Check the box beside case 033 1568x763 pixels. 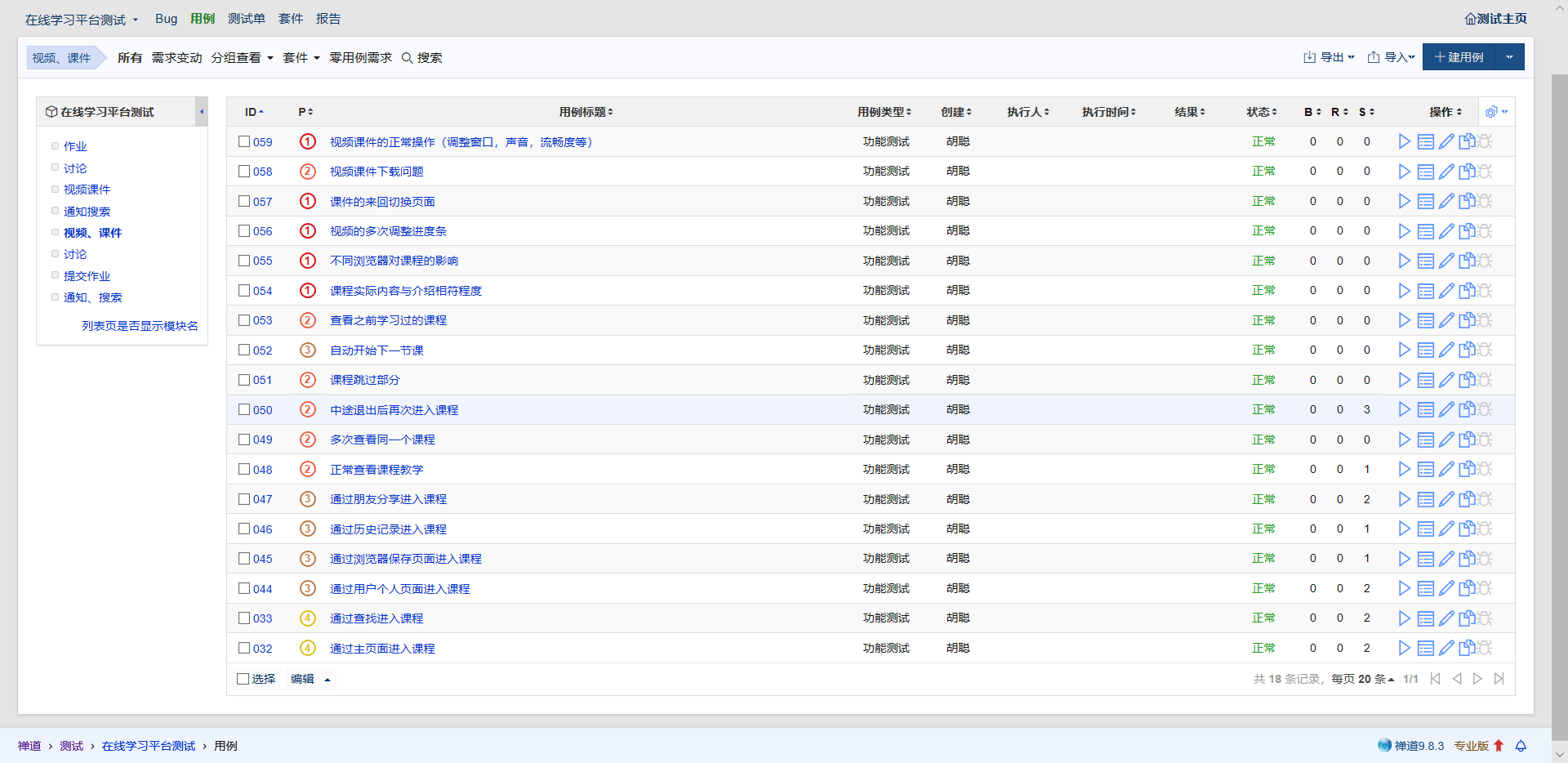[x=244, y=618]
